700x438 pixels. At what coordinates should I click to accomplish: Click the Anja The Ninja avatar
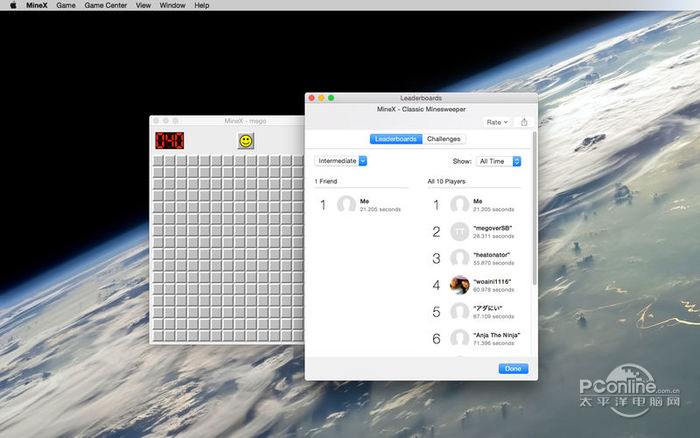[460, 339]
